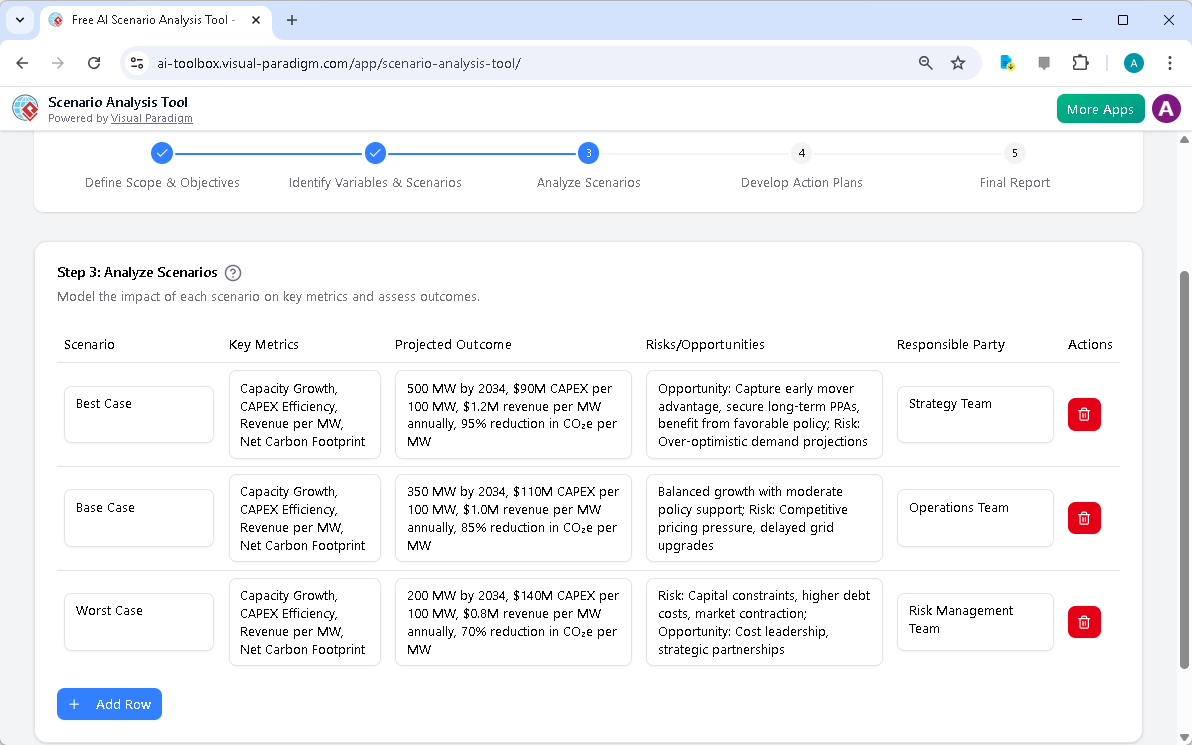Edit the Worst Case scenario name field
The width and height of the screenshot is (1192, 745).
tap(138, 621)
